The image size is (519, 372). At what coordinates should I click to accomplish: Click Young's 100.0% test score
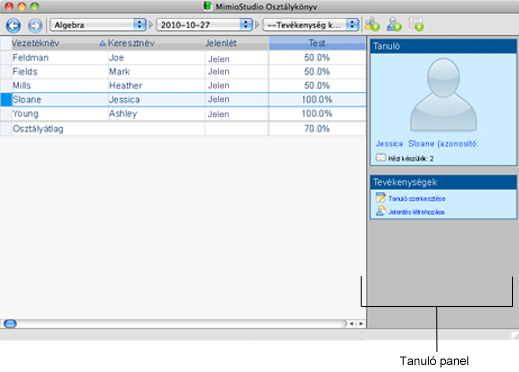click(317, 114)
